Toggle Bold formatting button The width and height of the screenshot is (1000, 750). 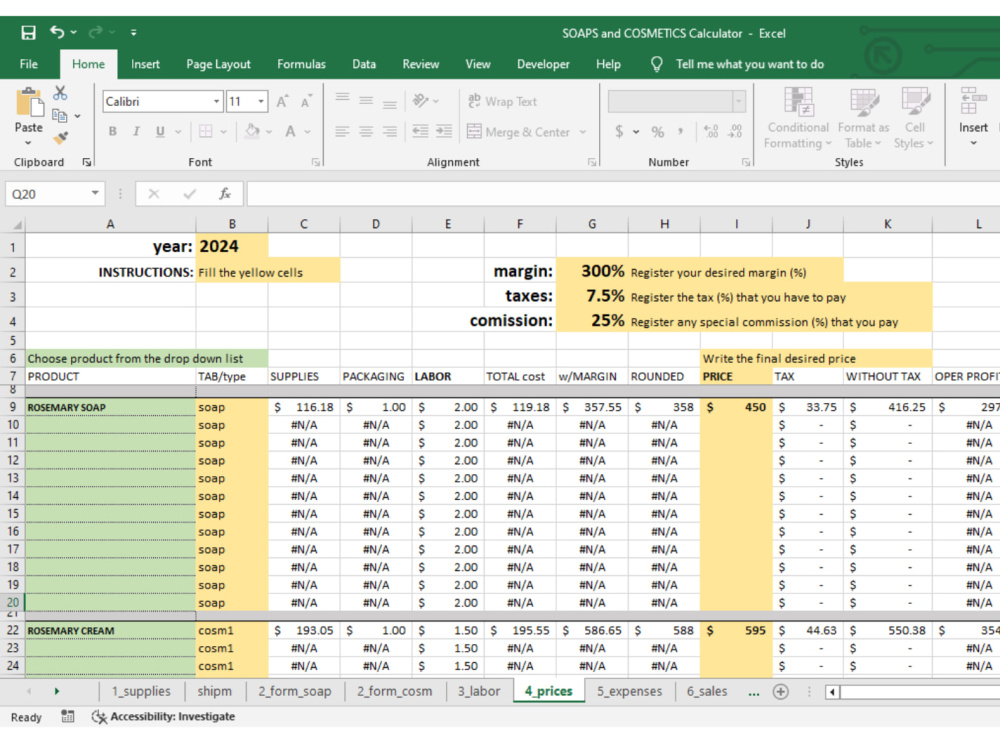pyautogui.click(x=113, y=131)
